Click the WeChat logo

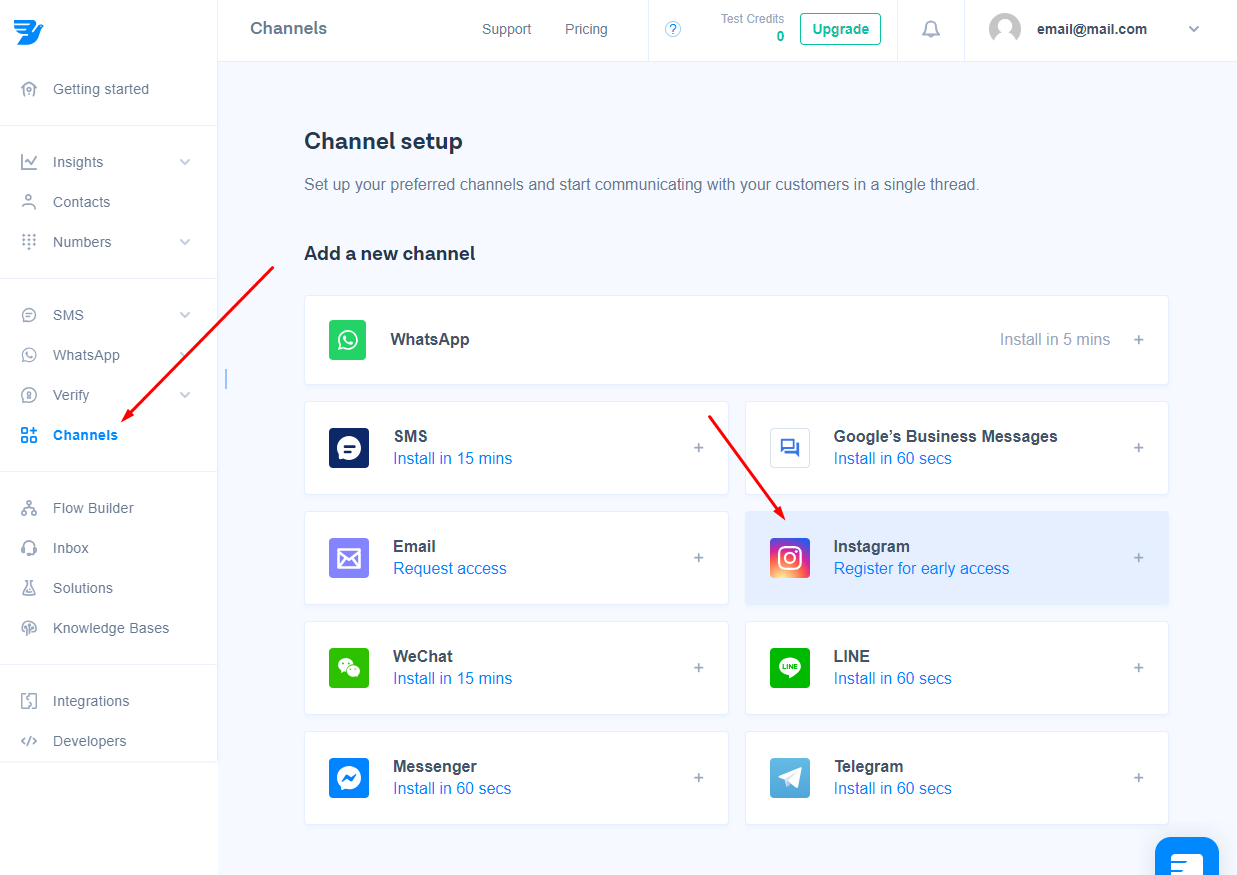pos(349,668)
